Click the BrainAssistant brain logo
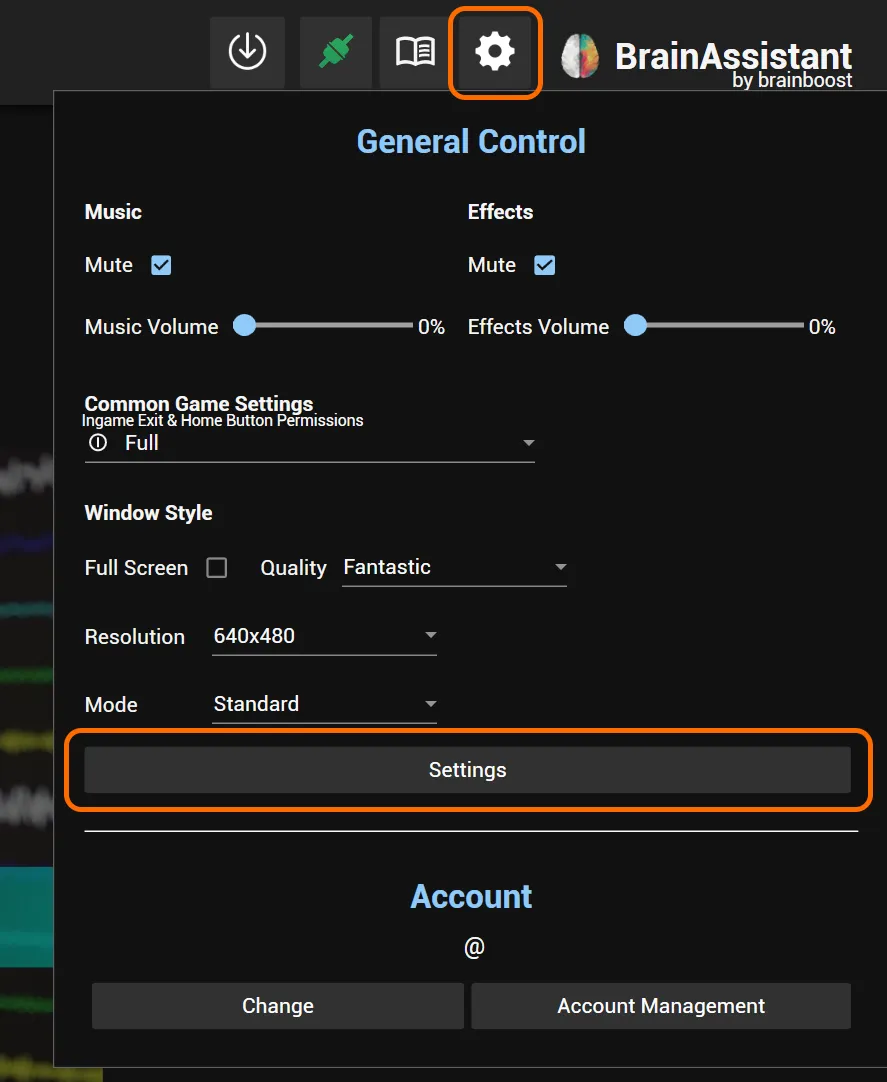The width and height of the screenshot is (887, 1082). pyautogui.click(x=580, y=56)
